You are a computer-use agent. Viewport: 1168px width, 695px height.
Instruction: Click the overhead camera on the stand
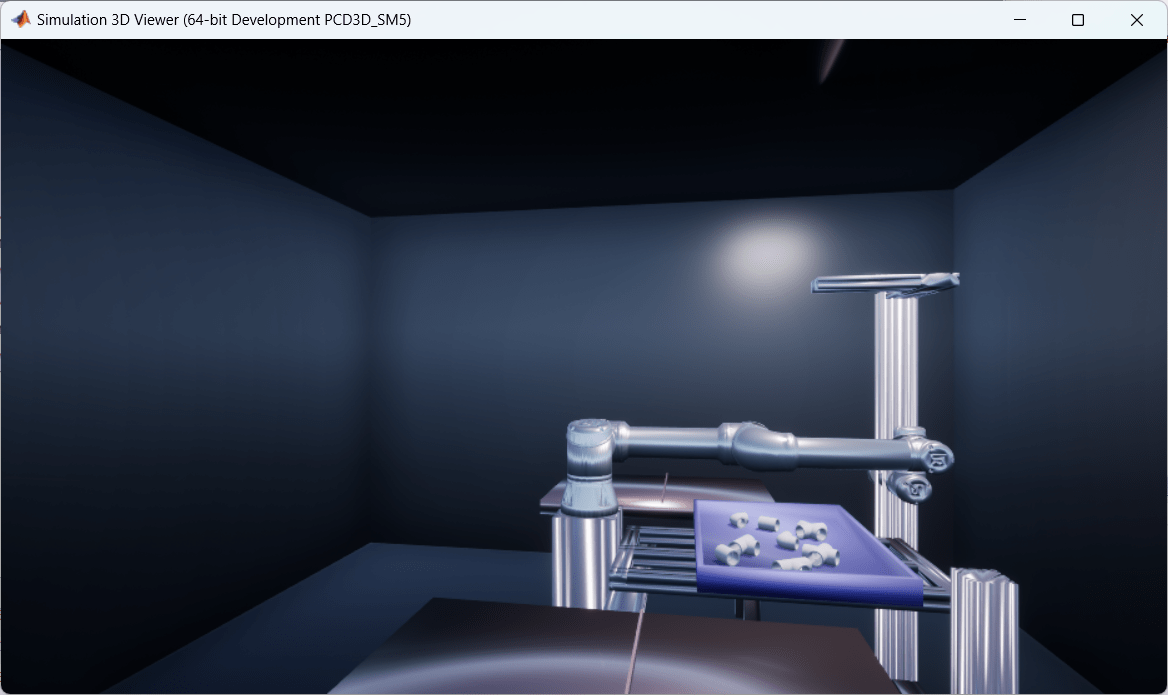tap(885, 283)
